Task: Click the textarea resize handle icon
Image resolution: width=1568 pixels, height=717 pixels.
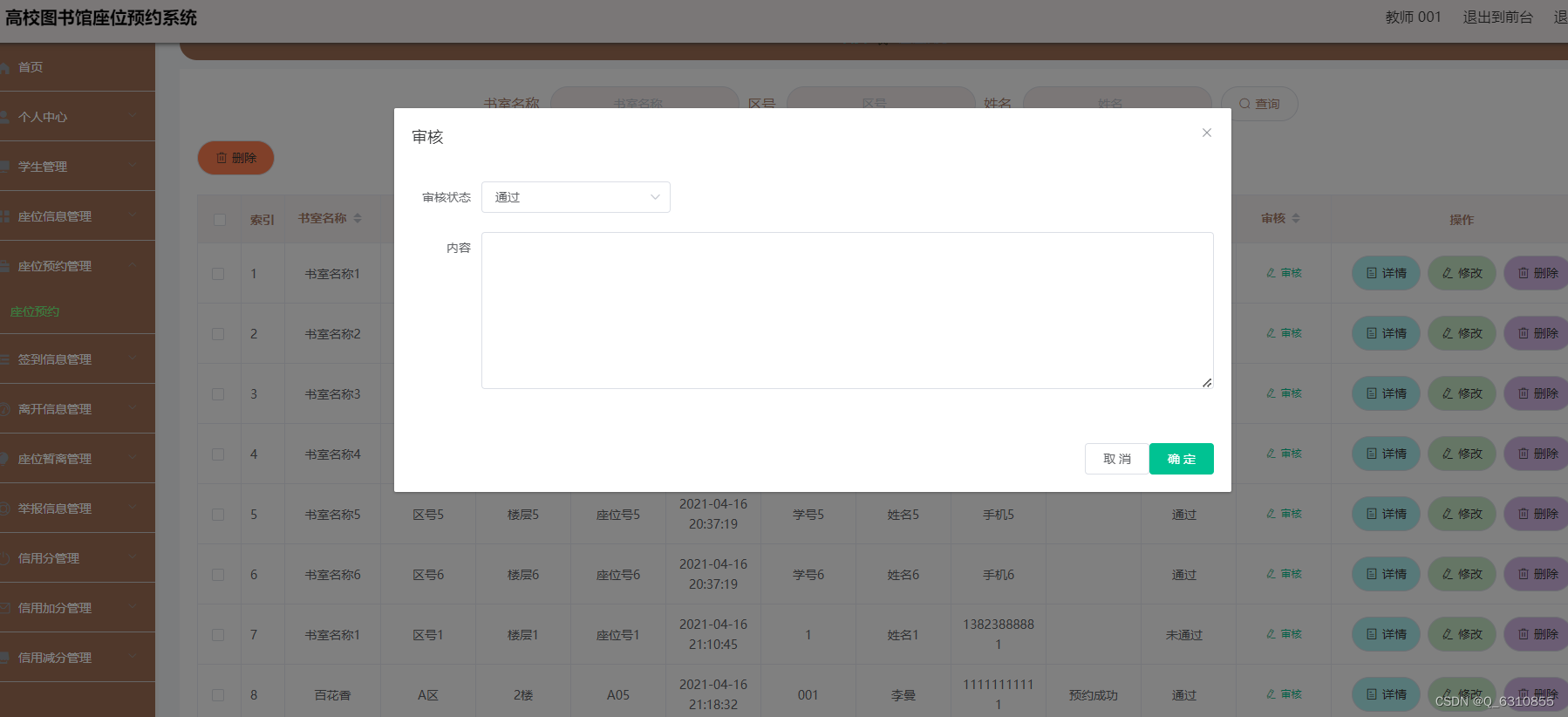Action: [x=1207, y=382]
